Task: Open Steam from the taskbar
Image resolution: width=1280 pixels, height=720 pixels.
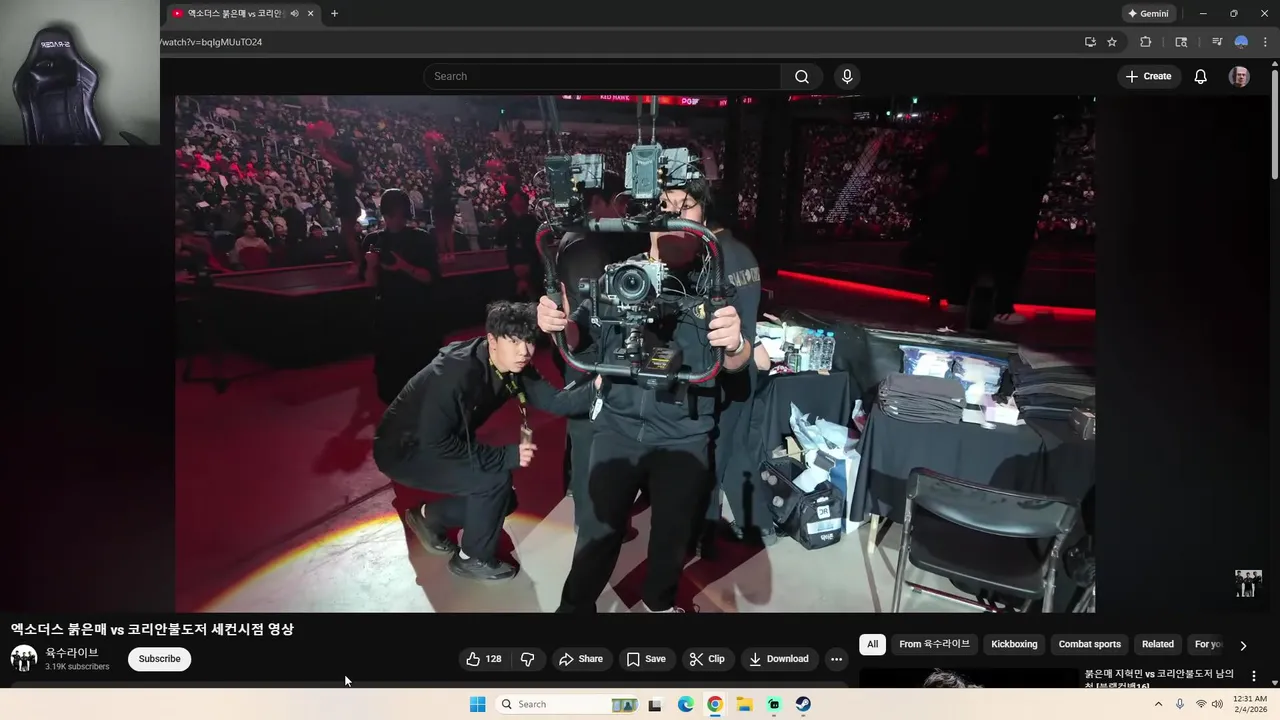Action: (804, 704)
